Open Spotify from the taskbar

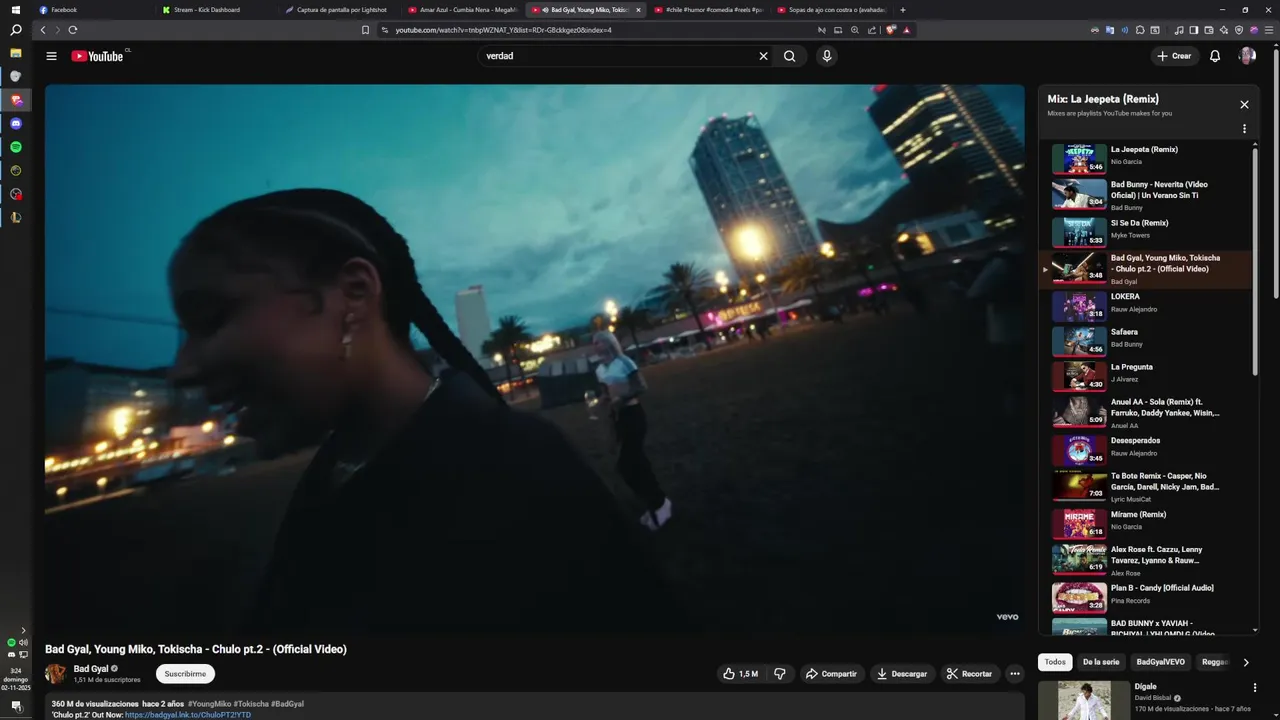(x=16, y=147)
